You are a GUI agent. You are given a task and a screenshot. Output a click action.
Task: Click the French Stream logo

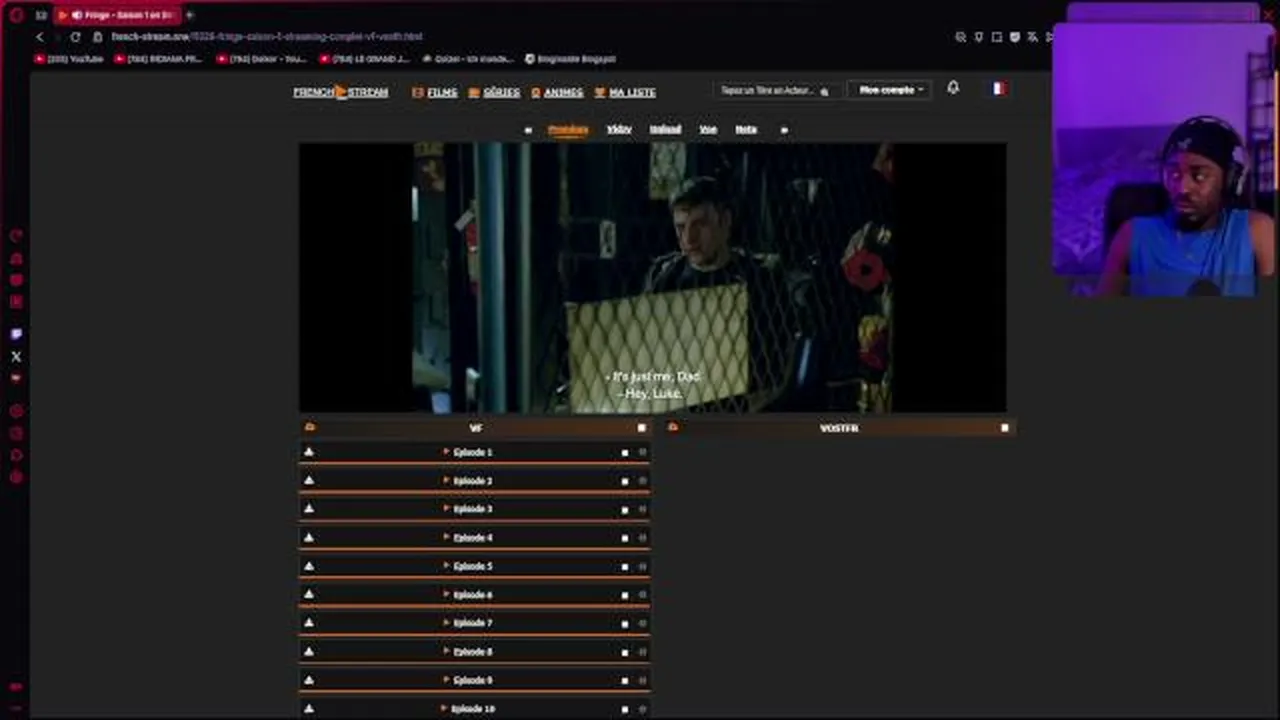340,92
